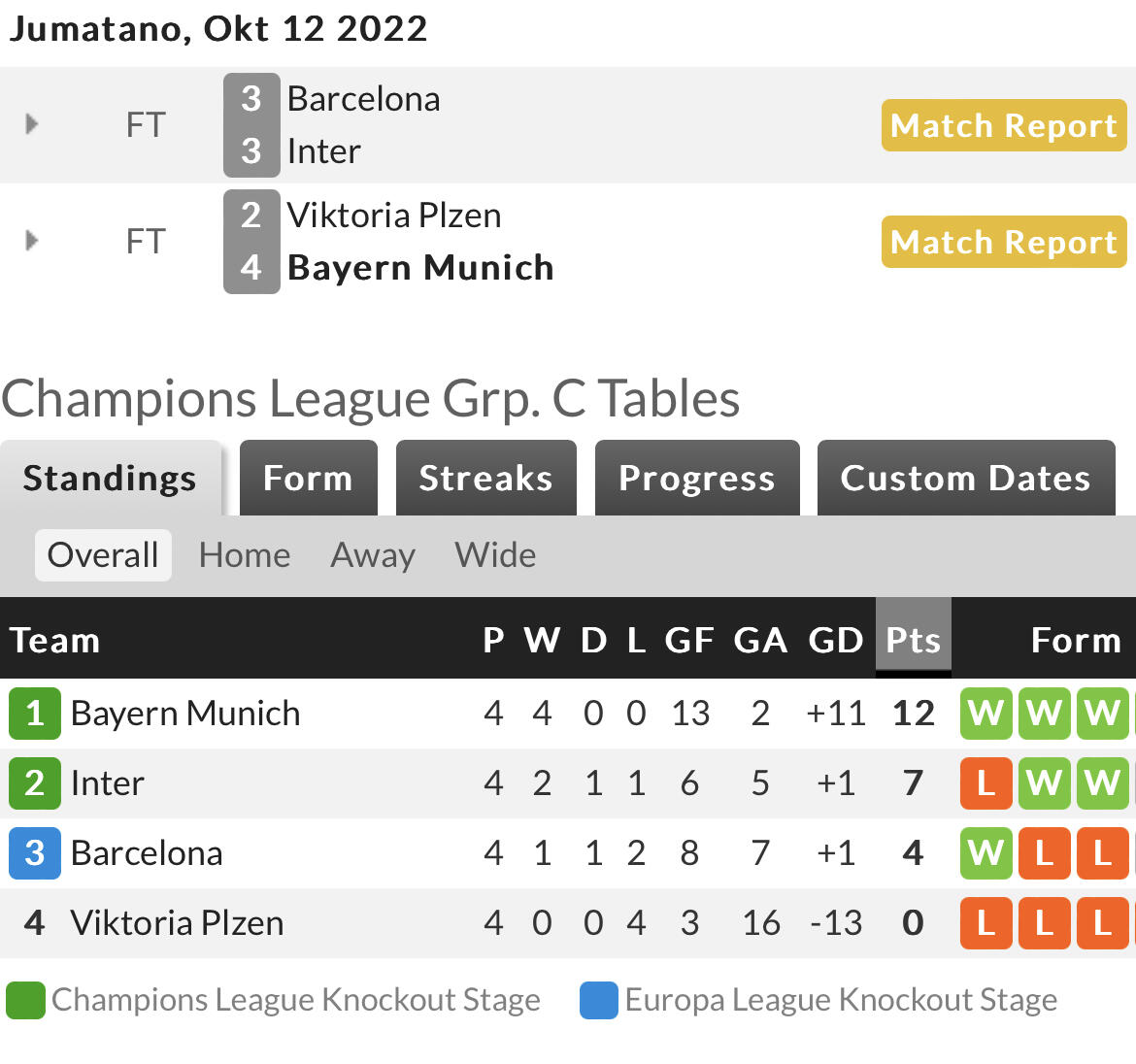
Task: Open the Progress tab
Action: [x=697, y=478]
